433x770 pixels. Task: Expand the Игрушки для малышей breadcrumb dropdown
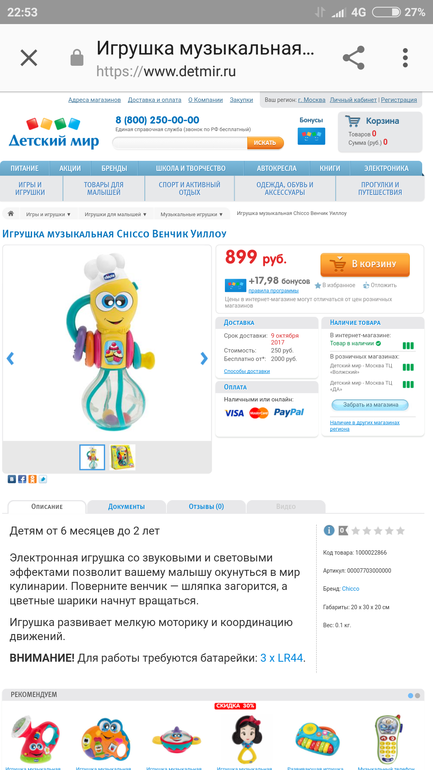point(115,215)
